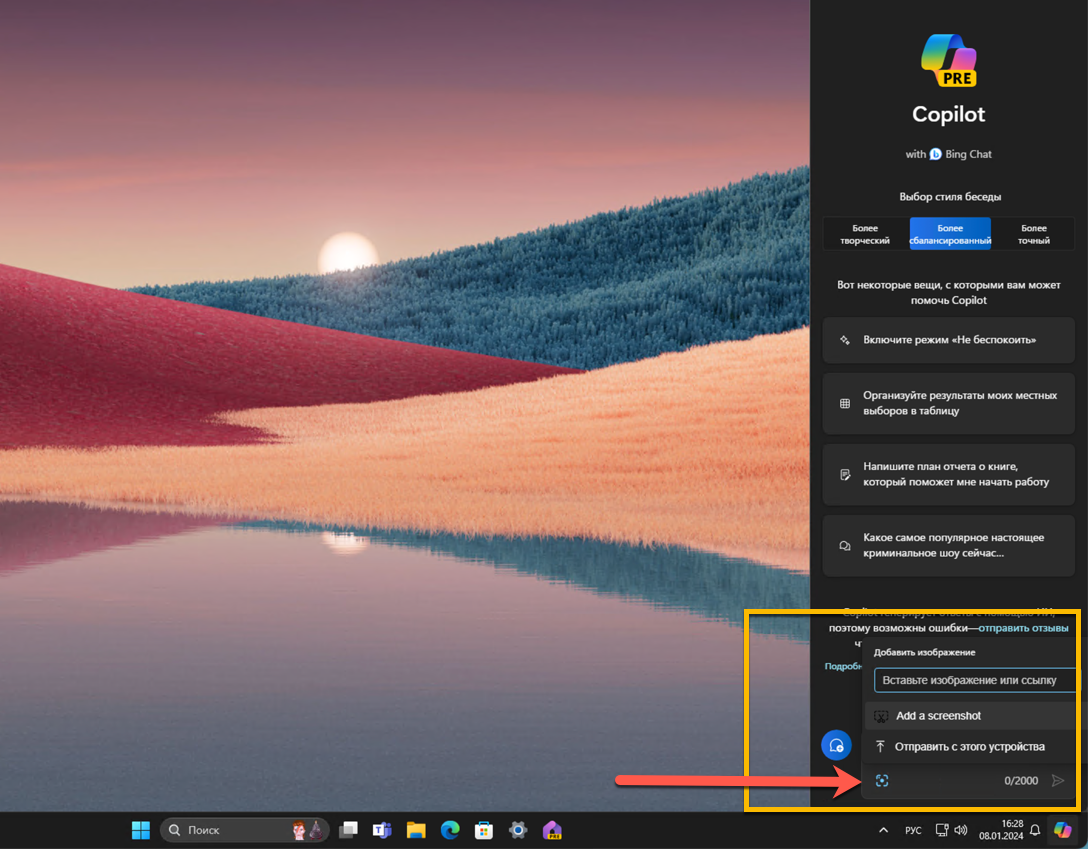Choose suggestion to write book report plan

pos(948,474)
